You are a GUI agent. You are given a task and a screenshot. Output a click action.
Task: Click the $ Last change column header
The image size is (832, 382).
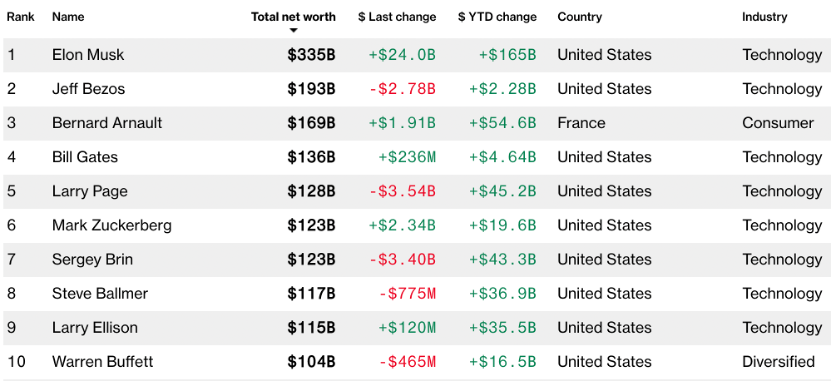point(397,16)
